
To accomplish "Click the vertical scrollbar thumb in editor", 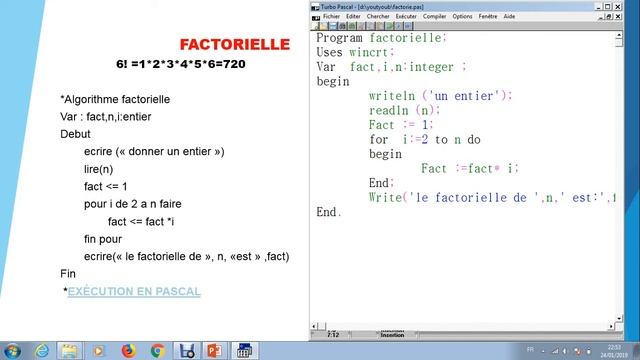I will [x=619, y=43].
